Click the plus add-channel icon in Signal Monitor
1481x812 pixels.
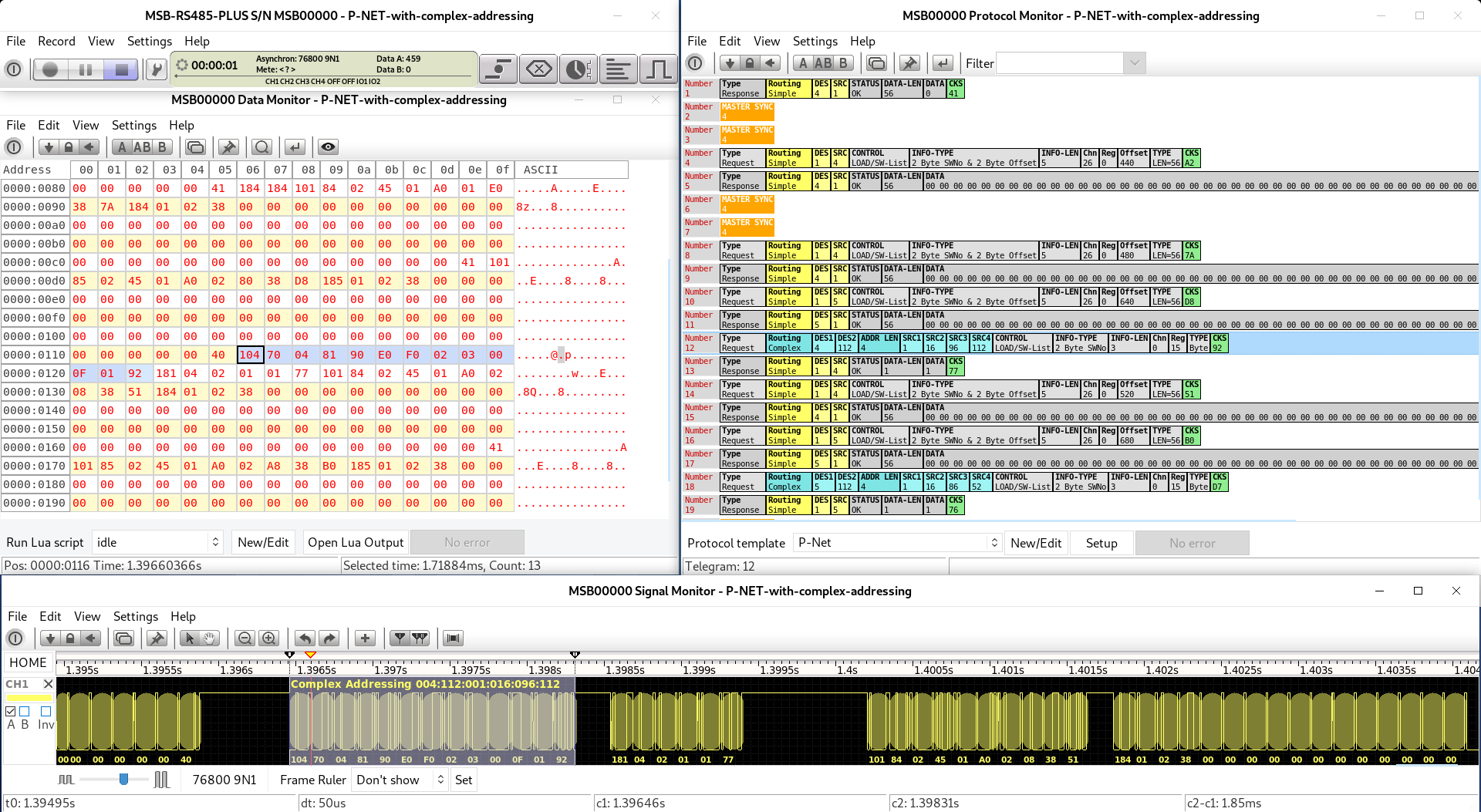[365, 638]
